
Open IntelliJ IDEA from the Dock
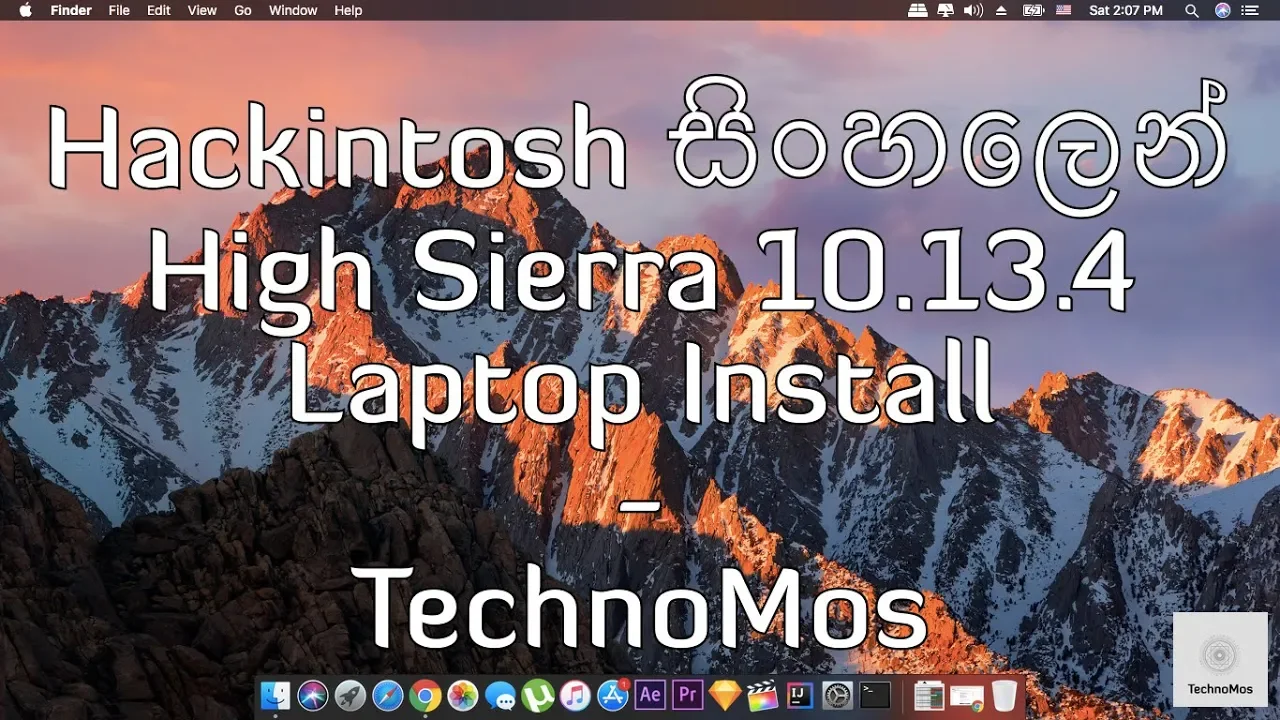point(800,695)
